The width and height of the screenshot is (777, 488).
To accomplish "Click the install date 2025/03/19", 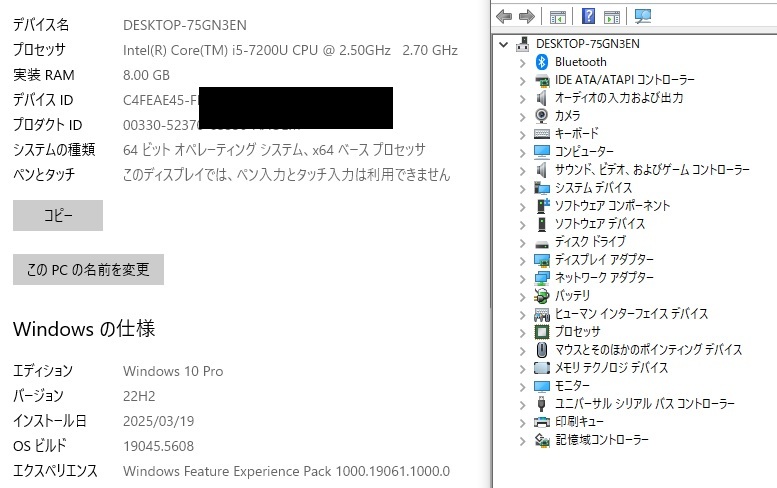I will click(x=159, y=421).
